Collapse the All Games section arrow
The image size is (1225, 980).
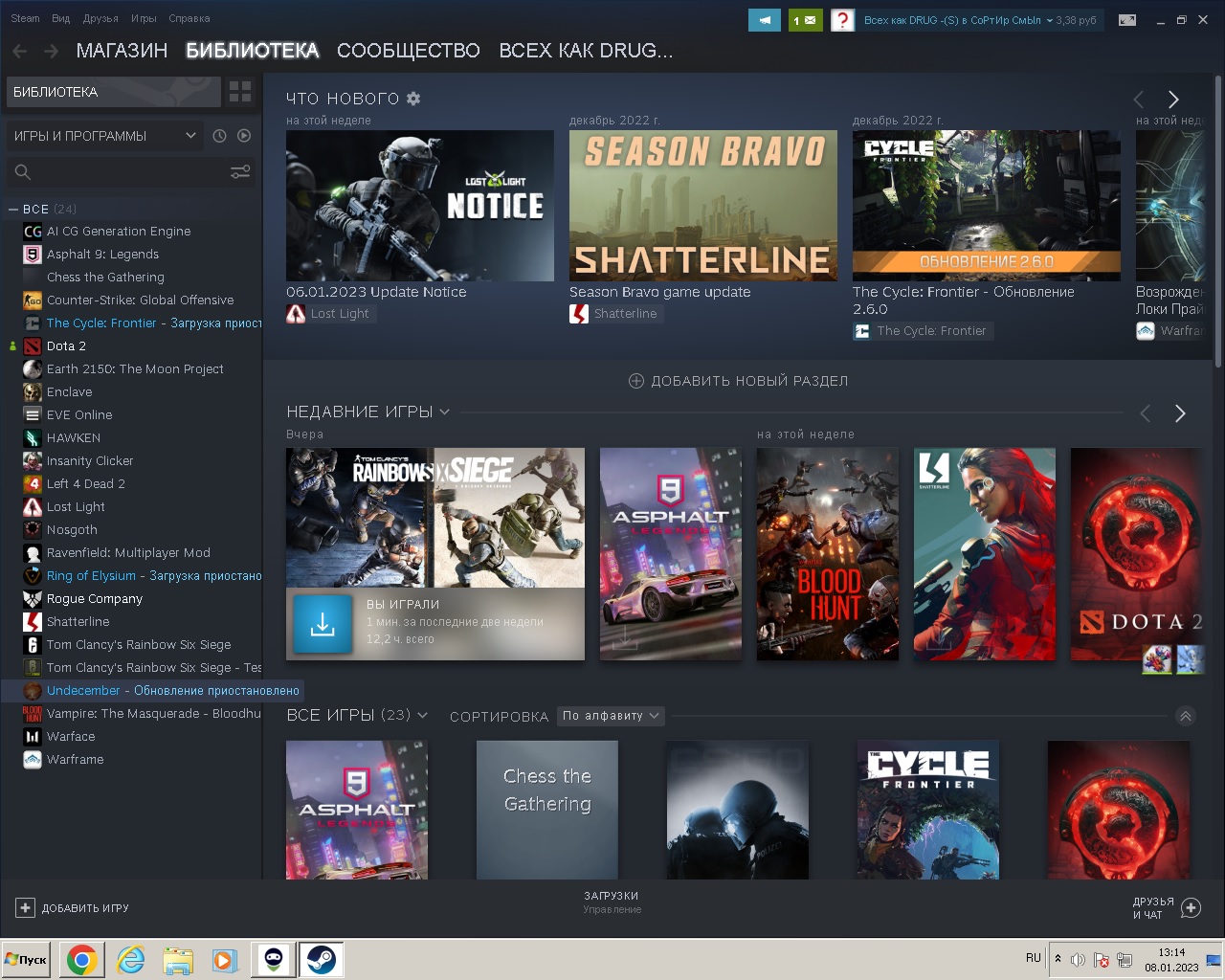pos(1185,716)
